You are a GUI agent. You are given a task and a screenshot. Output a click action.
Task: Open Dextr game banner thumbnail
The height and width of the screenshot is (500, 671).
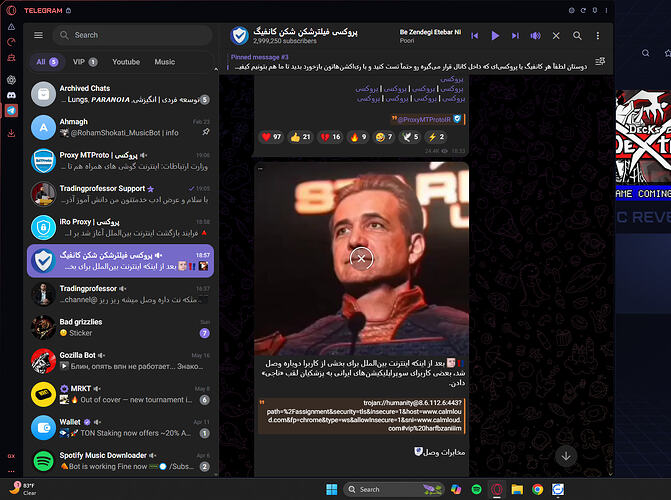coord(643,145)
